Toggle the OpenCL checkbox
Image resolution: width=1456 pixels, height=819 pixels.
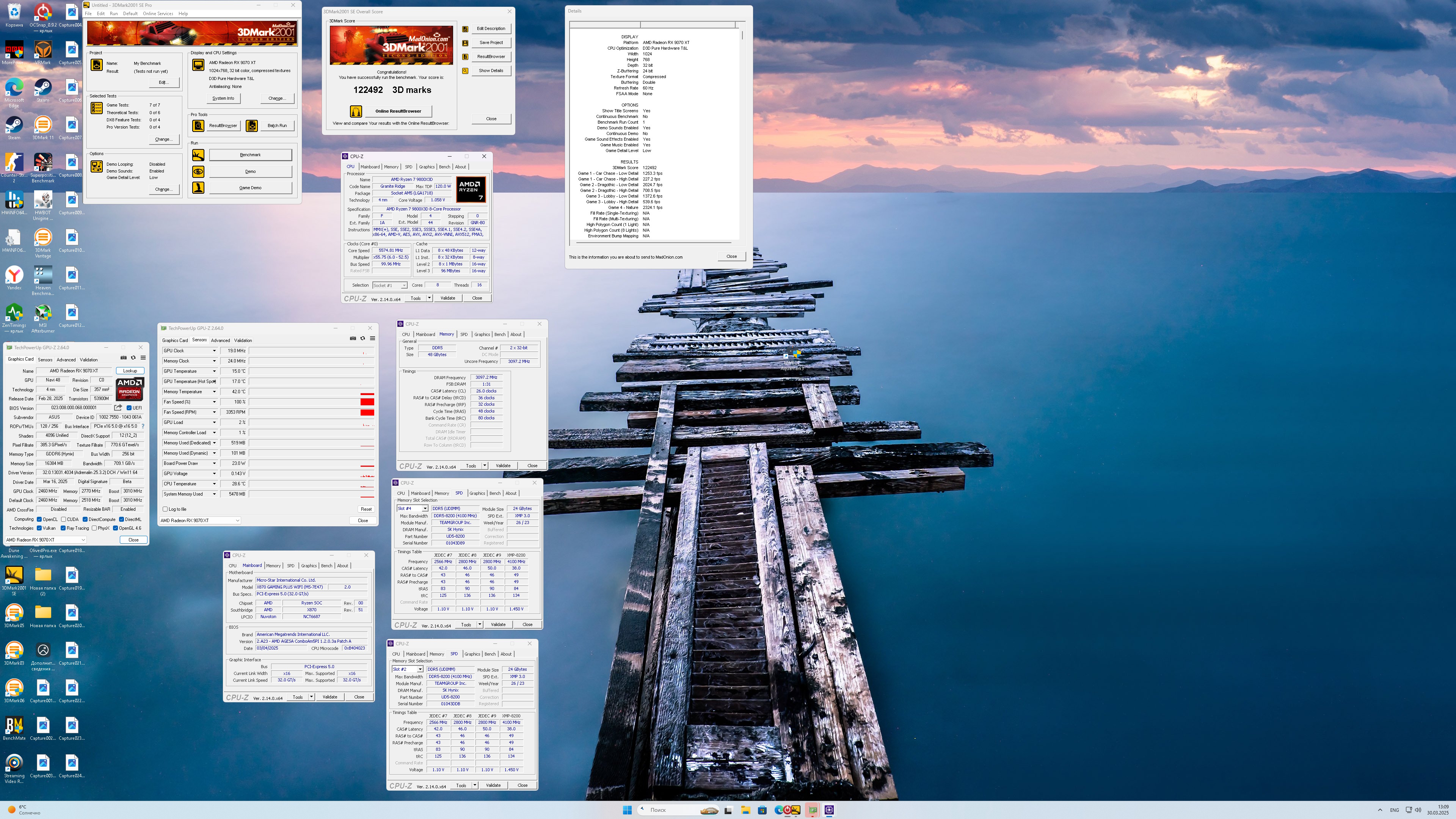pos(39,519)
